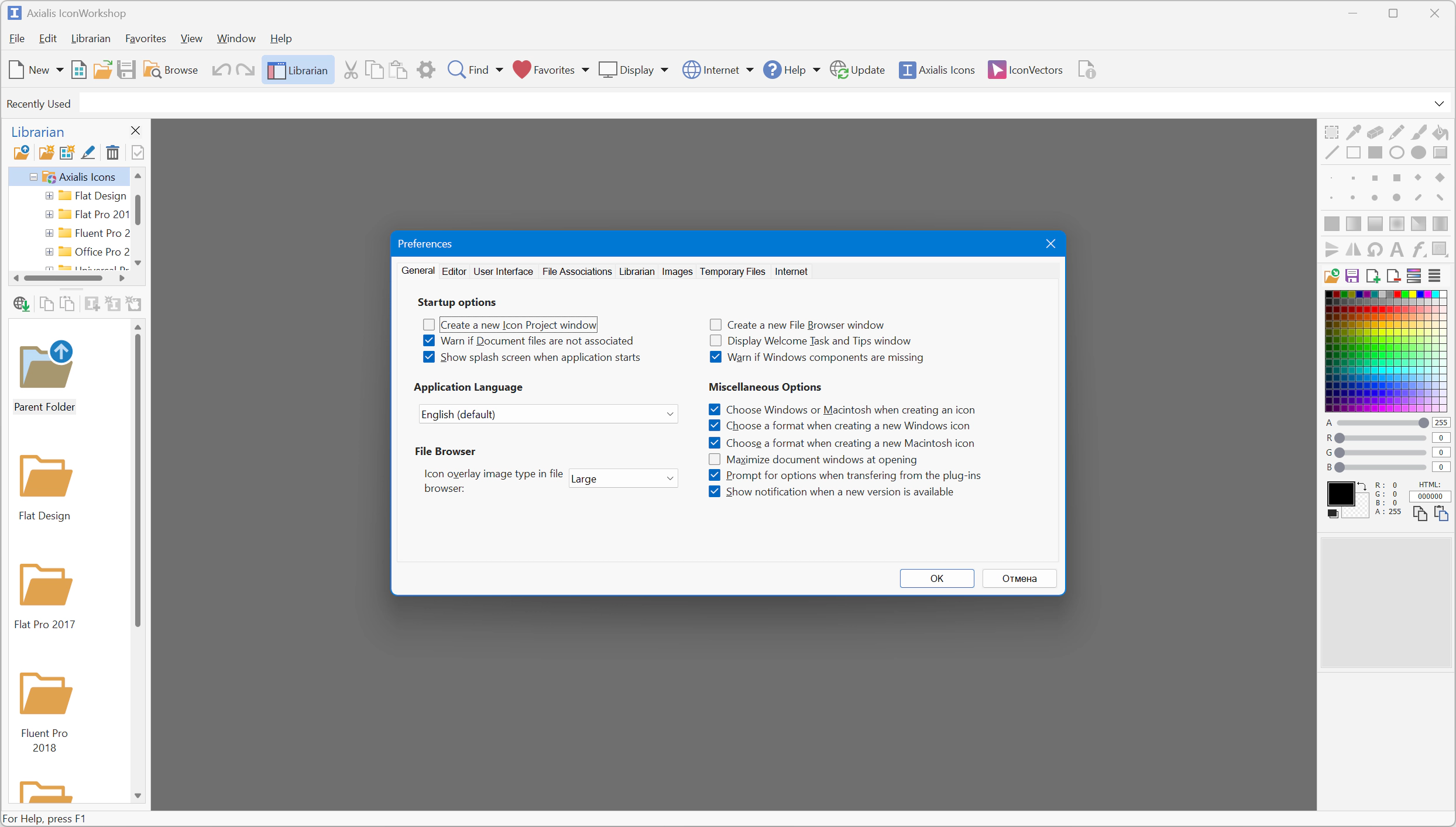Select the paint bucket fill tool
The width and height of the screenshot is (1456, 827).
point(1440,133)
